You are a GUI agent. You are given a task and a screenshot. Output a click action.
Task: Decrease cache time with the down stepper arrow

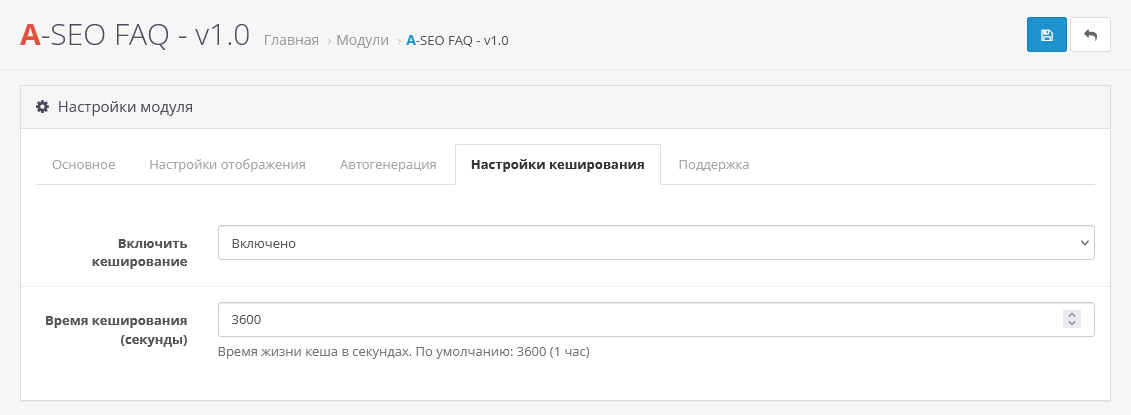pos(1072,325)
